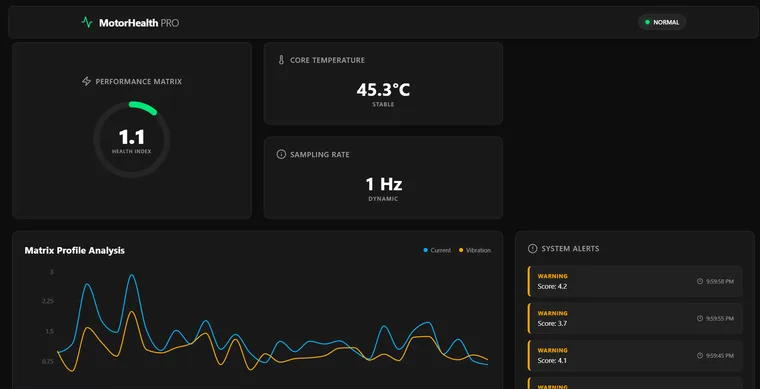Click the lightning bolt icon beside Performance Matrix
This screenshot has width=760, height=389.
pos(86,81)
